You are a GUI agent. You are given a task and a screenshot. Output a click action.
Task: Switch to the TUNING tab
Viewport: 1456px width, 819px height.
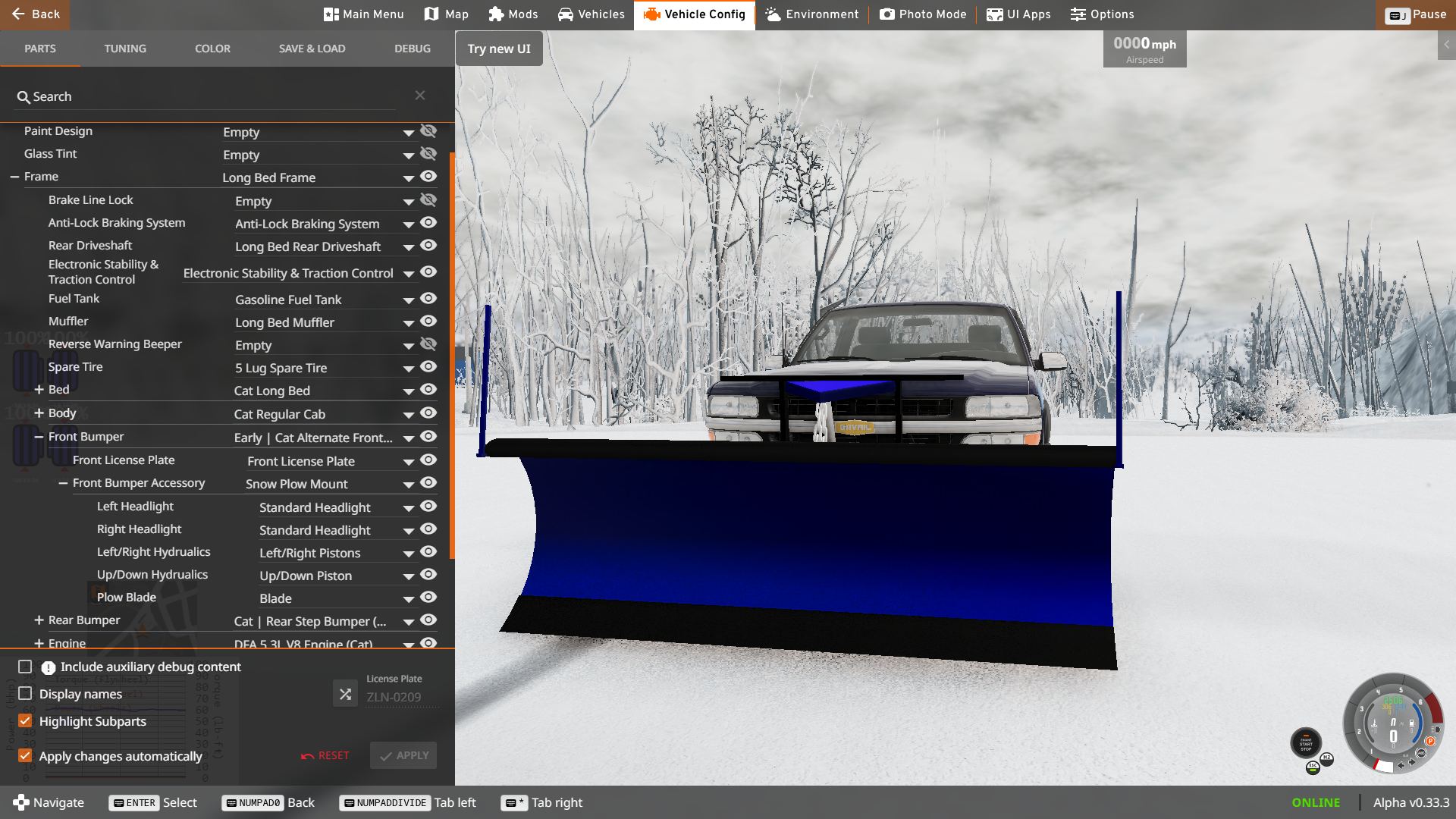click(x=125, y=49)
